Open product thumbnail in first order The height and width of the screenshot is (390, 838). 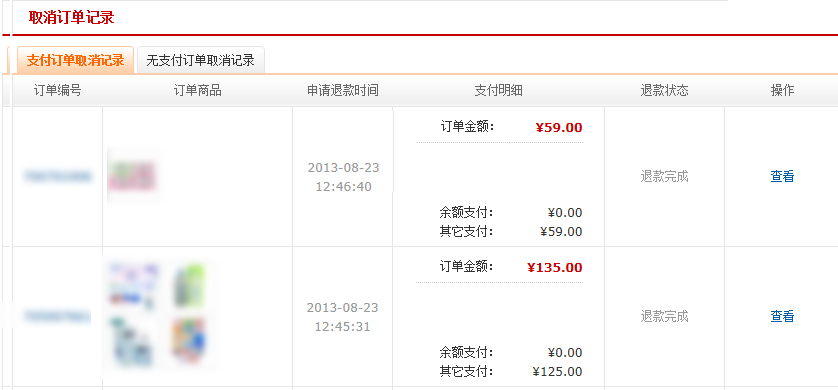[x=133, y=176]
